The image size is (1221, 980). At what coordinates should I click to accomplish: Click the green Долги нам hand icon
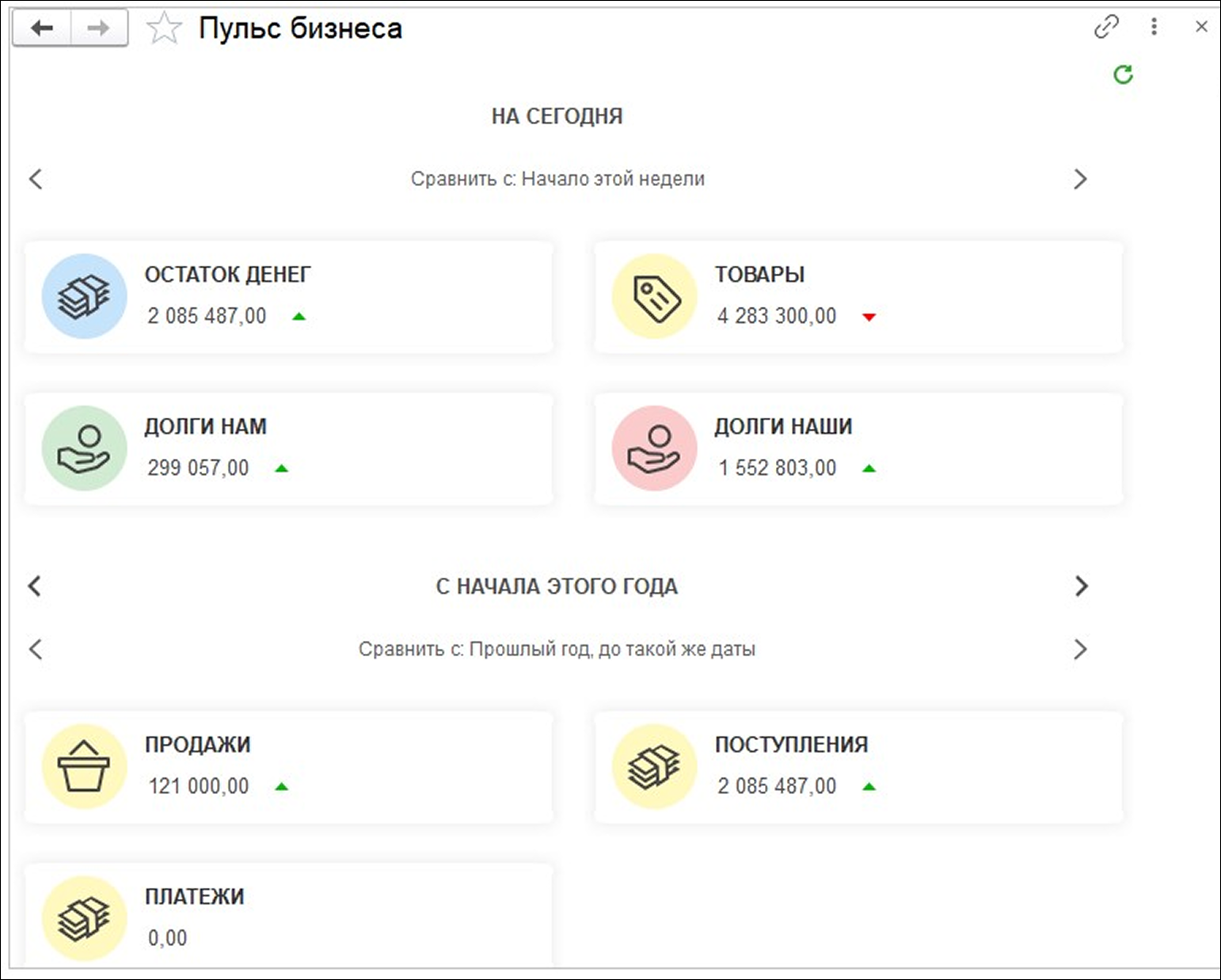tap(84, 448)
